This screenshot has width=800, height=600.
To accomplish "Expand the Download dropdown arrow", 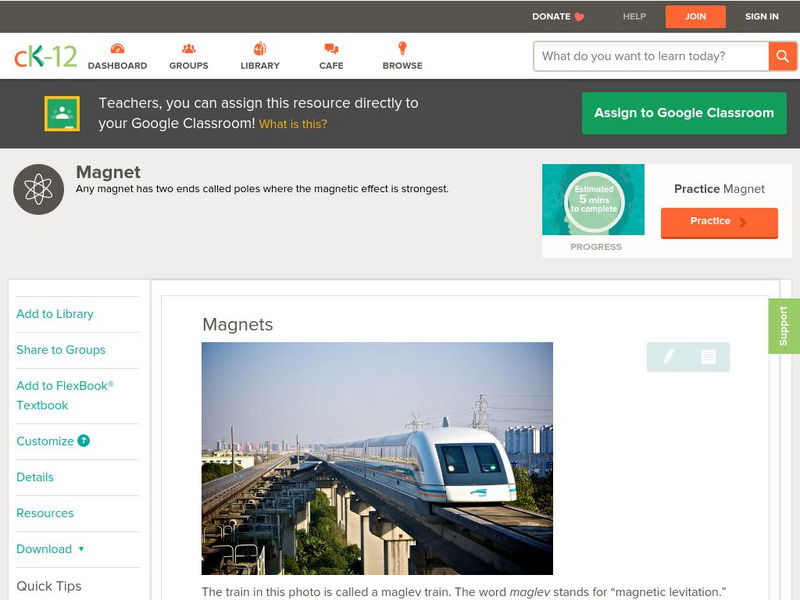I will click(81, 549).
